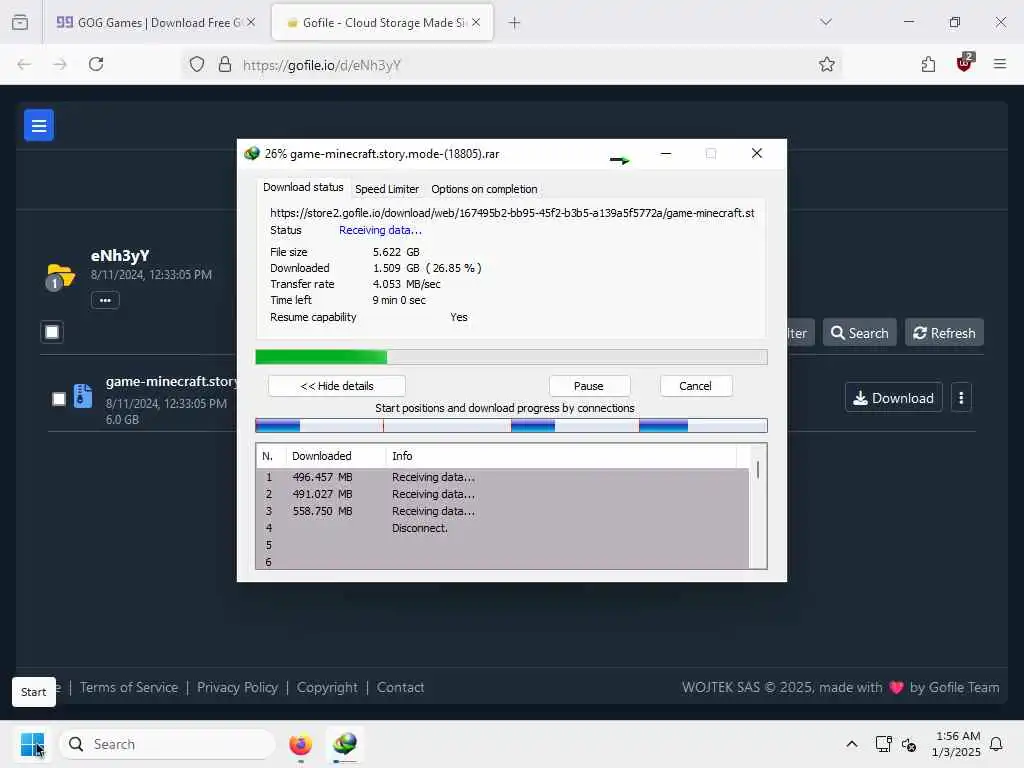Open the uBlock Origin extension icon
This screenshot has height=768, width=1024.
click(x=964, y=63)
